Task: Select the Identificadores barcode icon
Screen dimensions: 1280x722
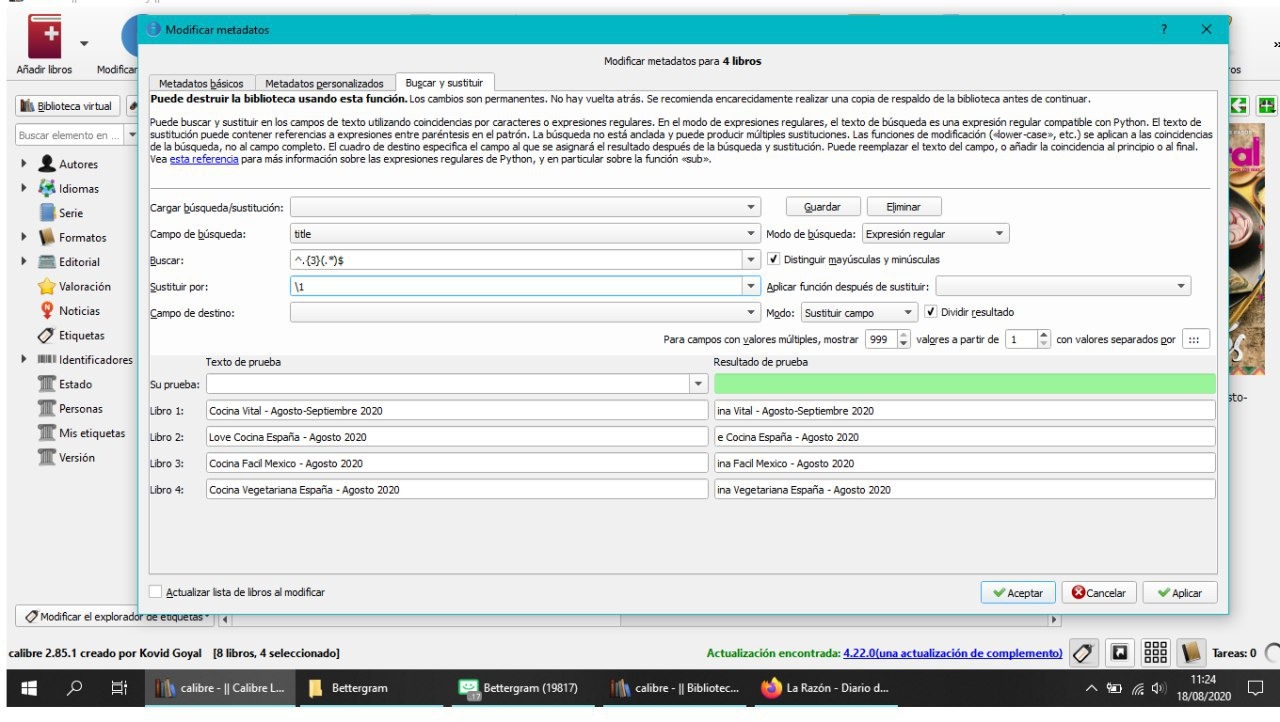Action: [x=47, y=359]
